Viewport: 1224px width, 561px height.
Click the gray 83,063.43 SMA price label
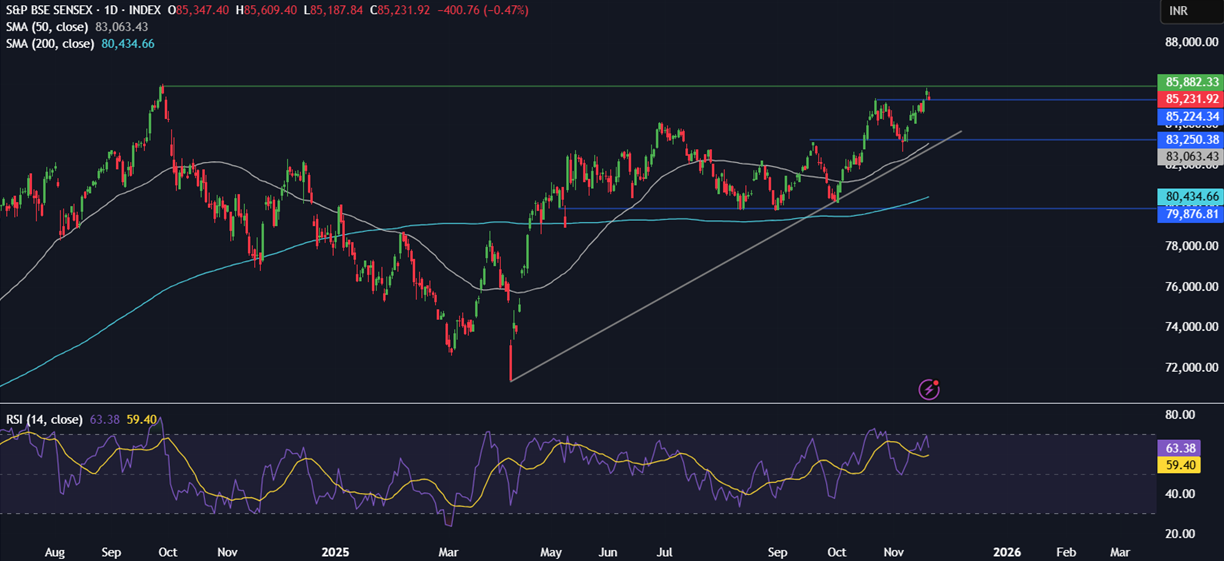[x=1191, y=157]
